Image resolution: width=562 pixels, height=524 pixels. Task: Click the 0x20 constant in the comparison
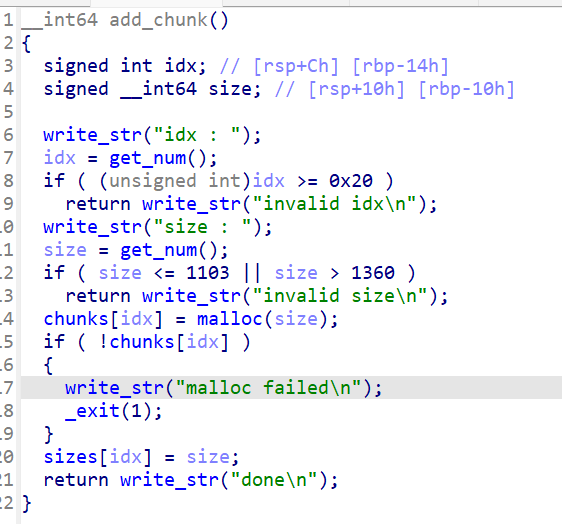pos(351,181)
